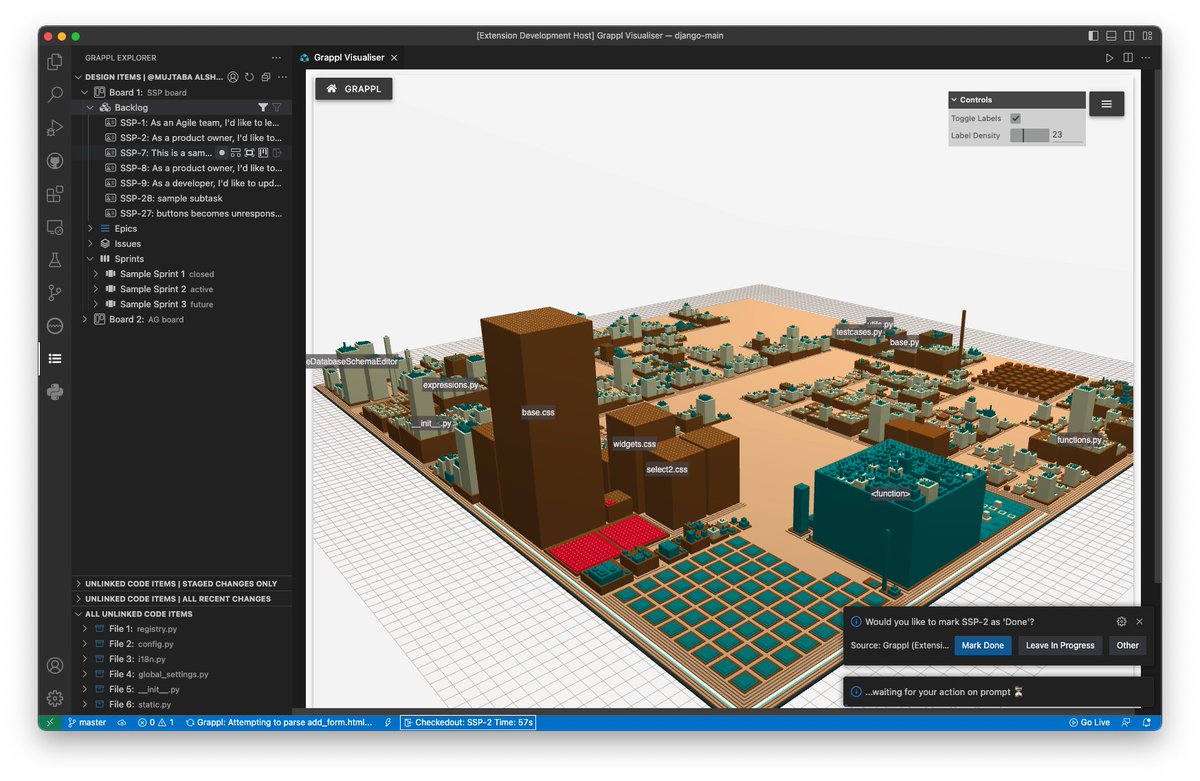This screenshot has width=1200, height=781.
Task: Open editor more actions ellipsis
Action: tap(1146, 58)
